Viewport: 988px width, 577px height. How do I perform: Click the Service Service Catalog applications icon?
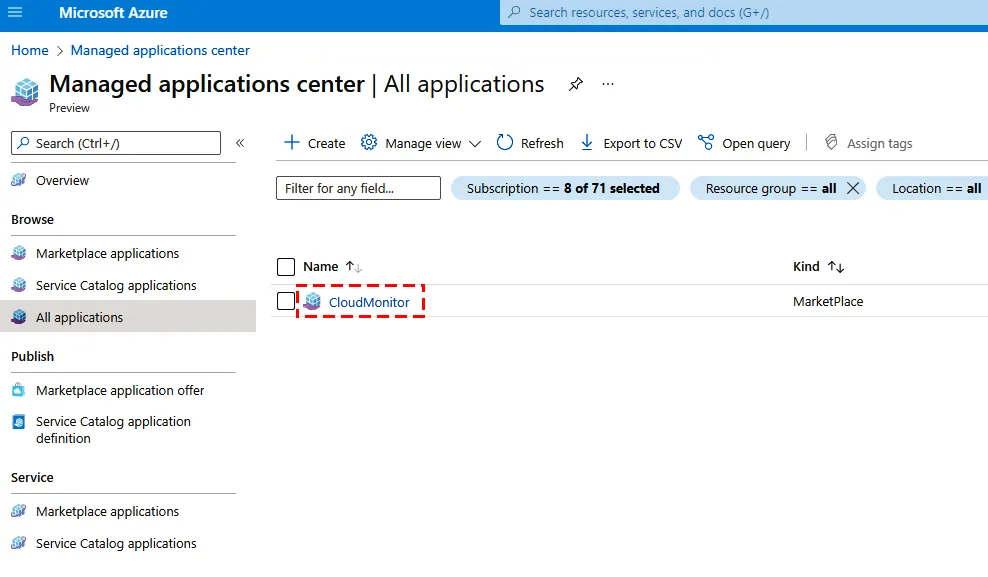point(19,543)
